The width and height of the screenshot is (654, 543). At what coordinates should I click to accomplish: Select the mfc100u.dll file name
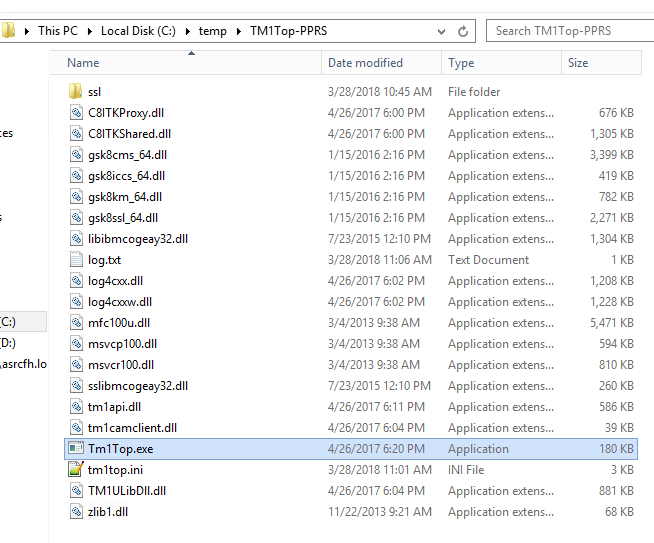coord(119,323)
